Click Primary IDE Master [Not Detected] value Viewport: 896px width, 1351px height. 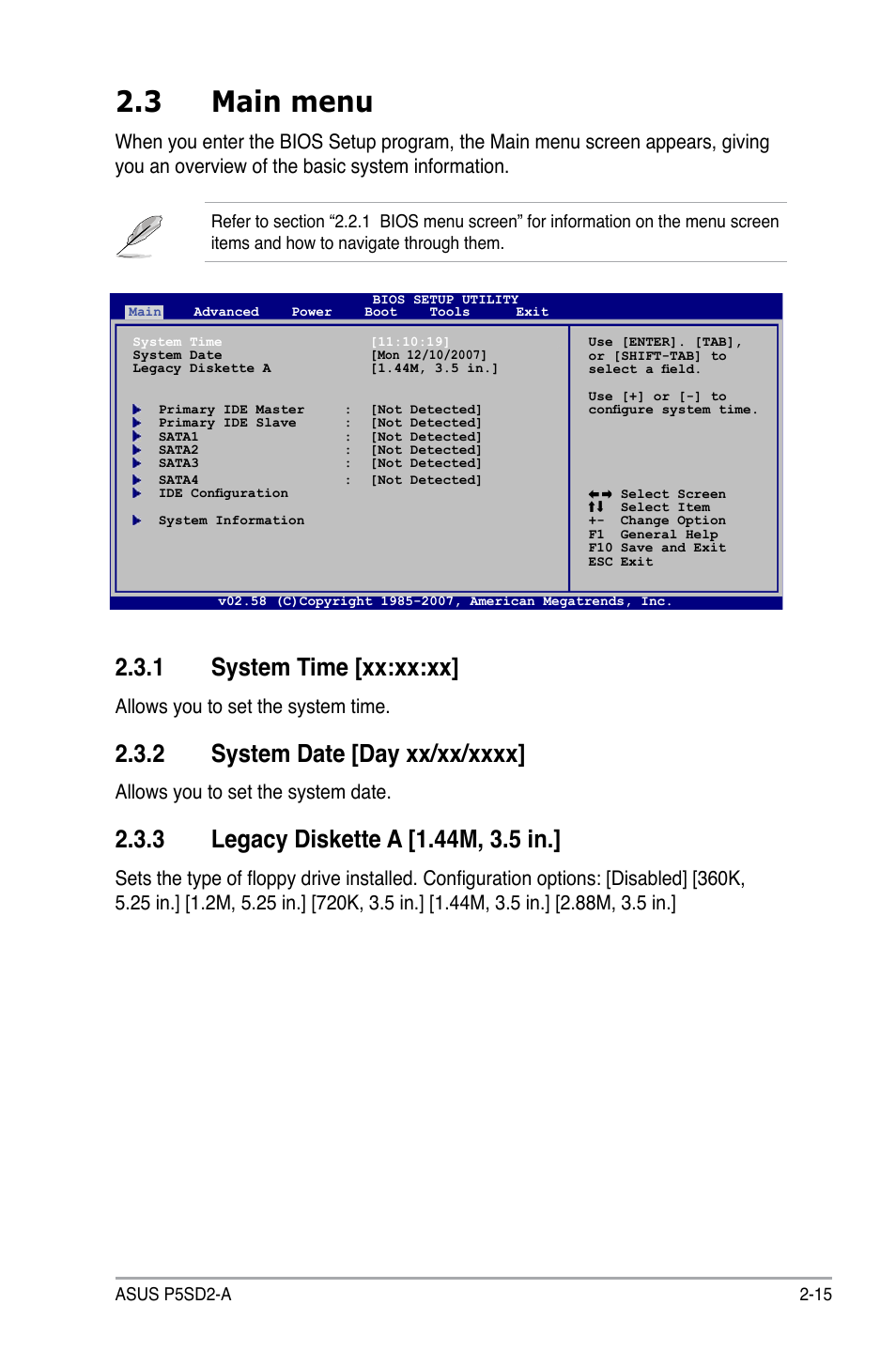point(426,410)
